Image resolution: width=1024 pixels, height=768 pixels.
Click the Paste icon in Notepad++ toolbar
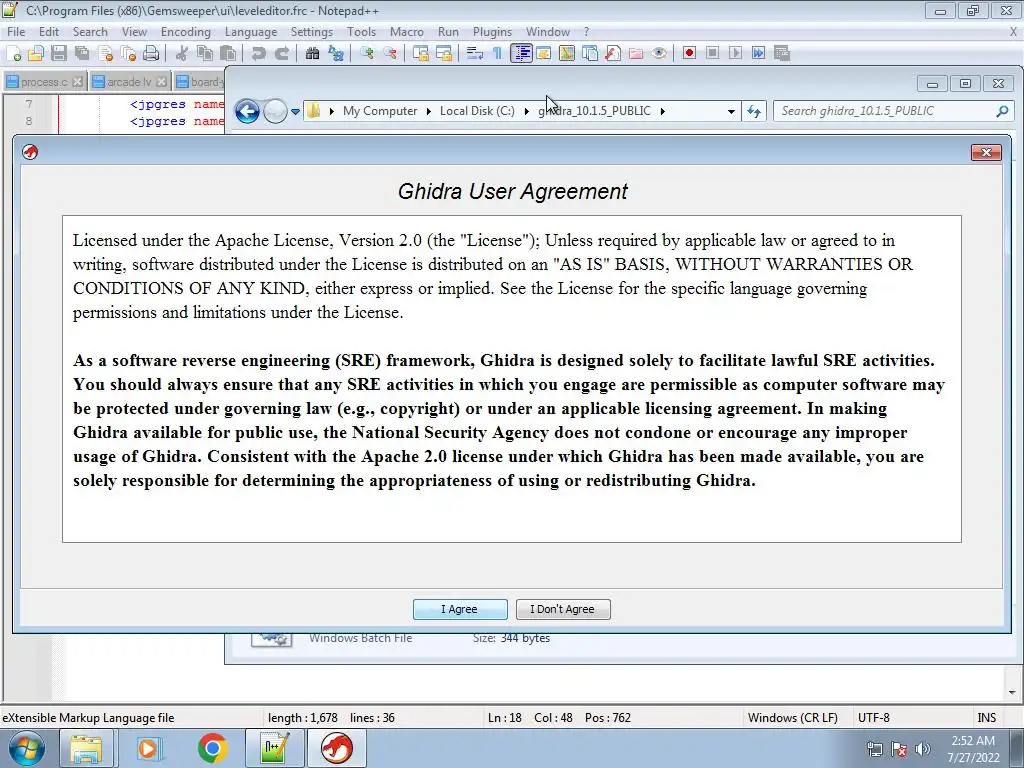tap(227, 54)
